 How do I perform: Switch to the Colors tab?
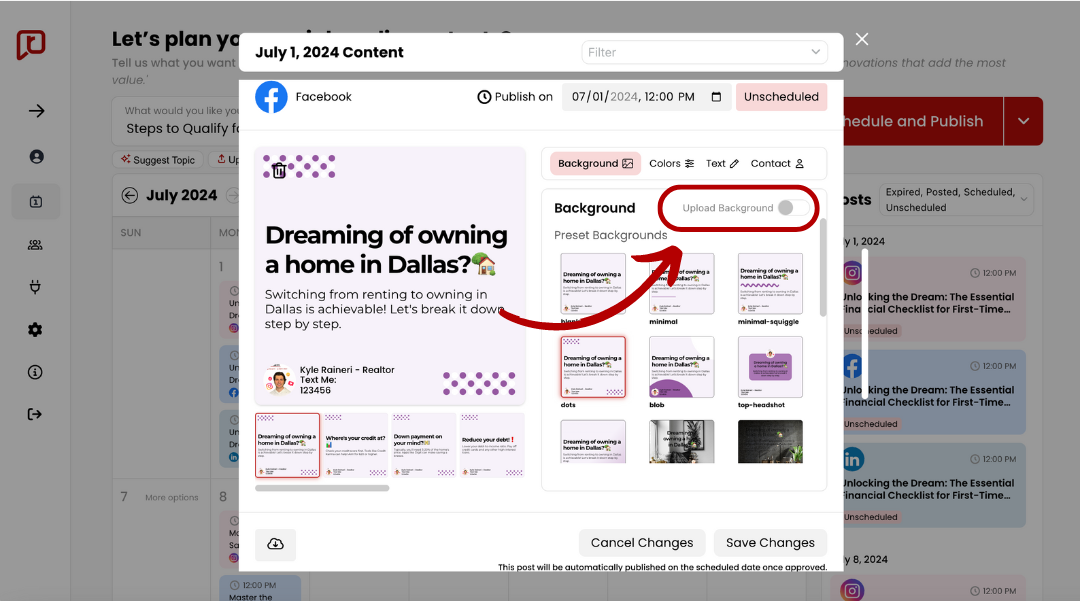pos(672,164)
